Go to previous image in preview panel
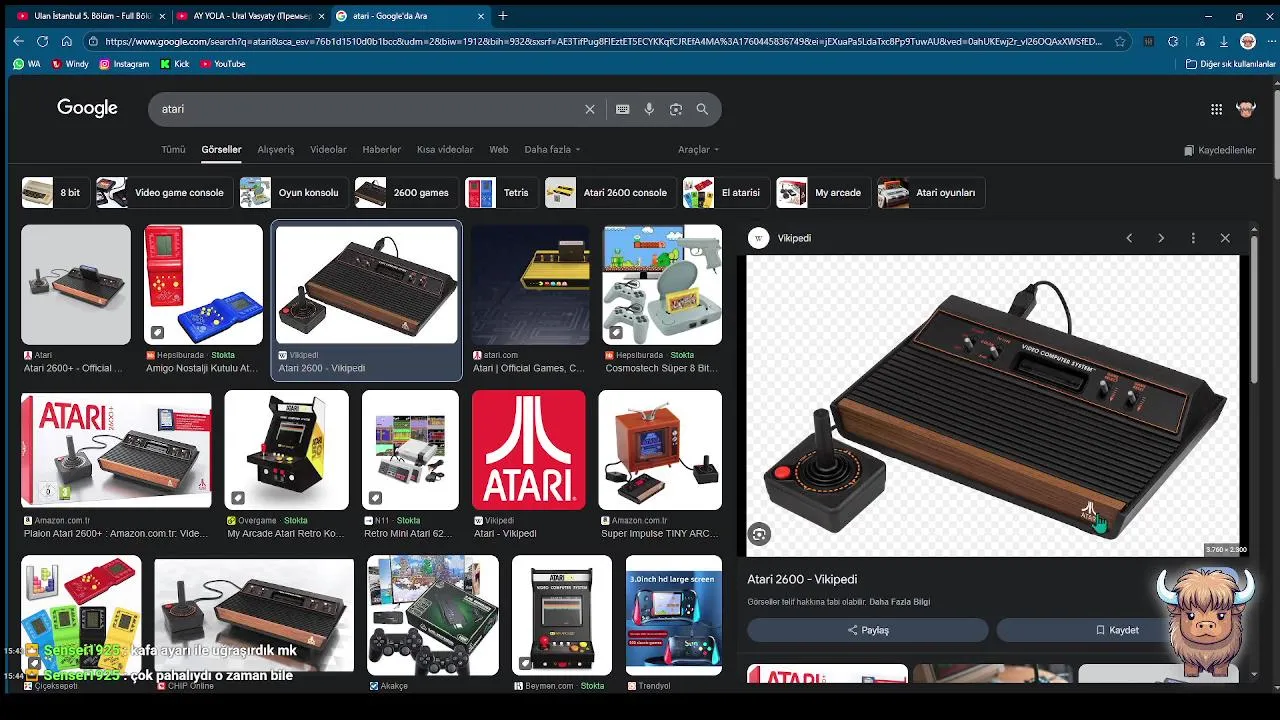 point(1129,238)
